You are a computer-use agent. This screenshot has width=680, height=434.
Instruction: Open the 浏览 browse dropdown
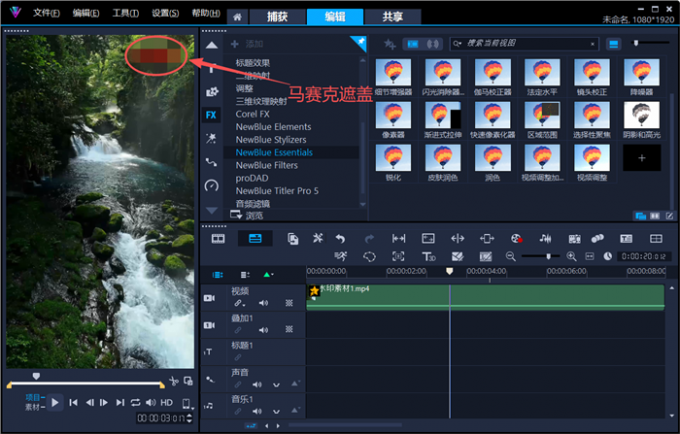point(246,215)
